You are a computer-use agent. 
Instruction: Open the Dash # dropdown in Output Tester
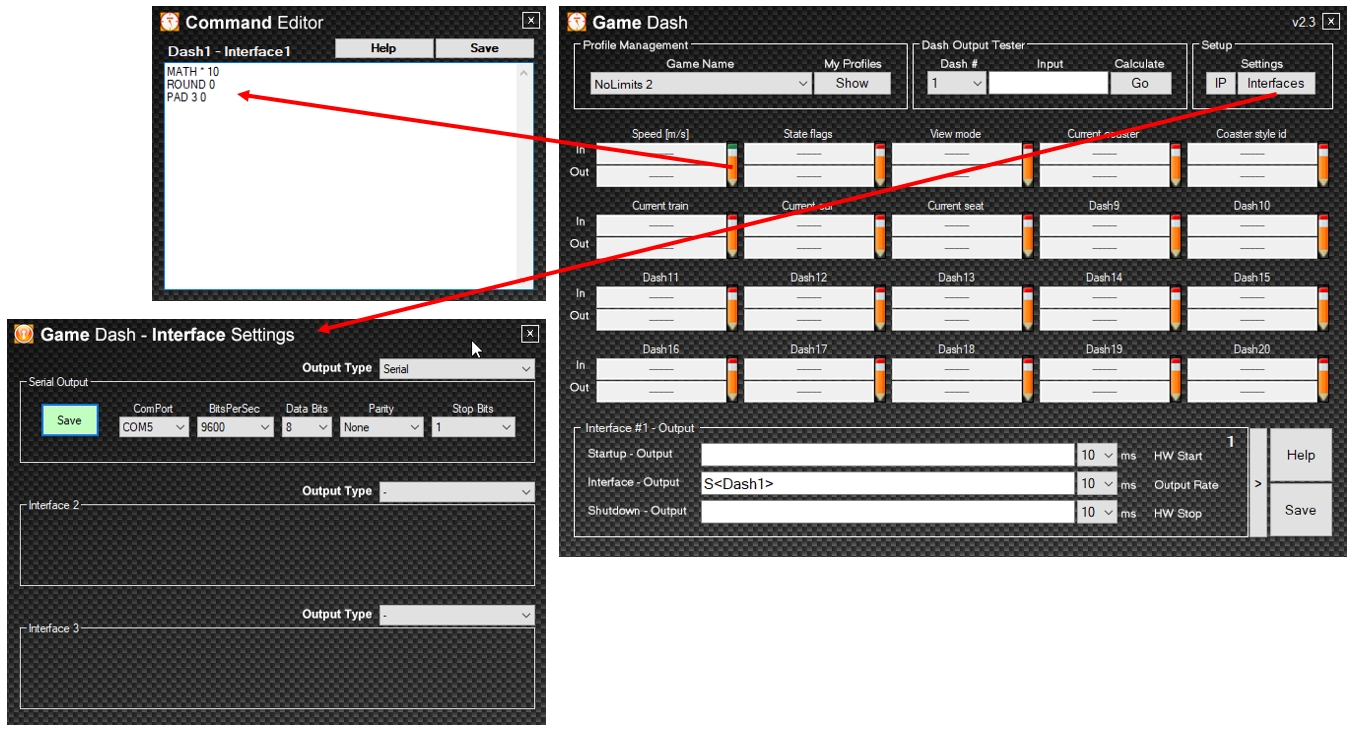click(957, 84)
